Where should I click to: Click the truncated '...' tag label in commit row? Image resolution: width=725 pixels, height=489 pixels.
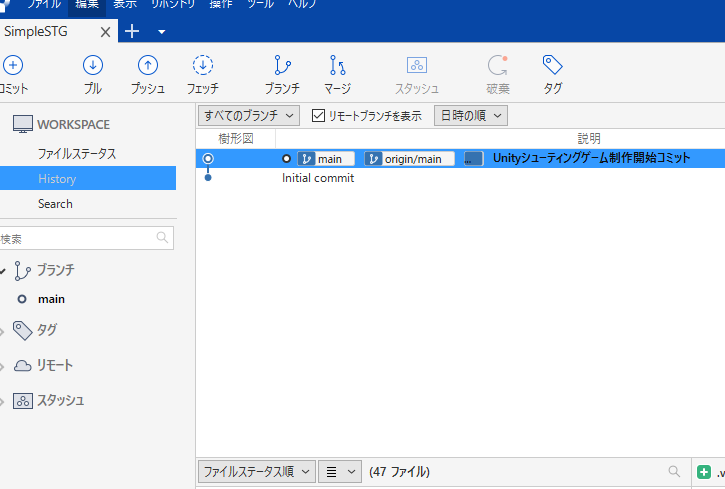coord(473,159)
